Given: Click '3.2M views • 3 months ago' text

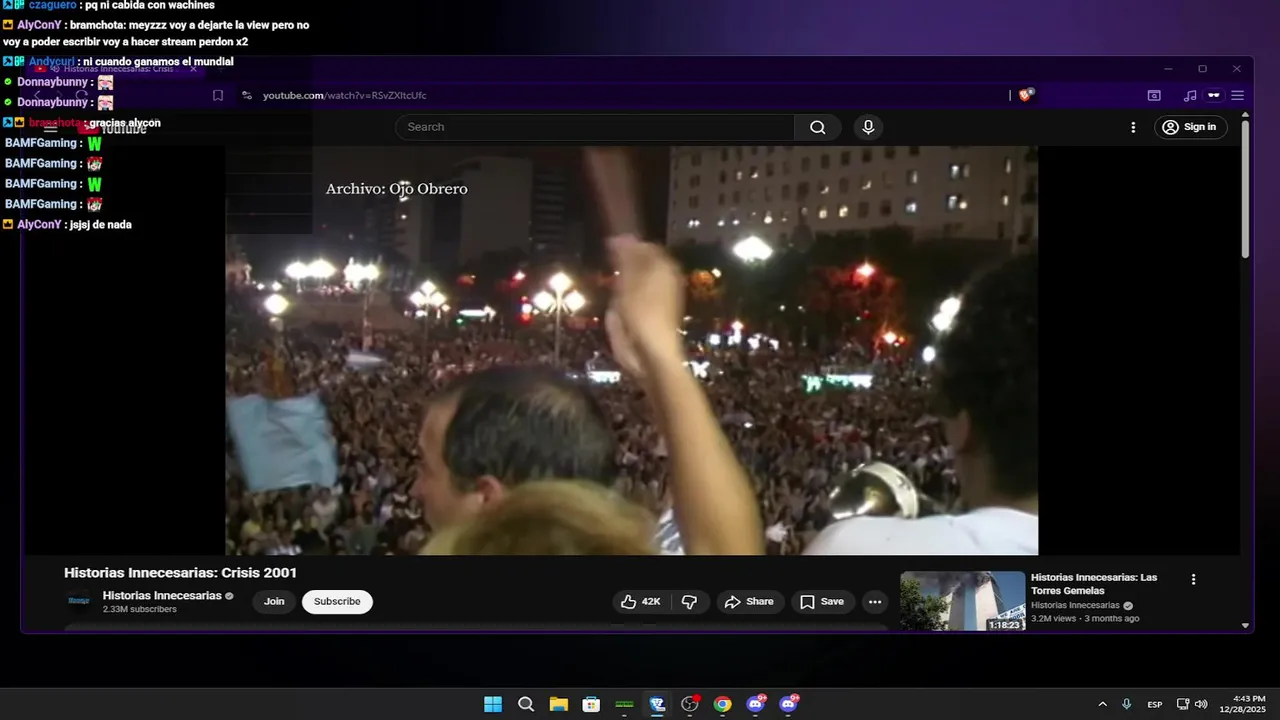Looking at the screenshot, I should [x=1085, y=618].
